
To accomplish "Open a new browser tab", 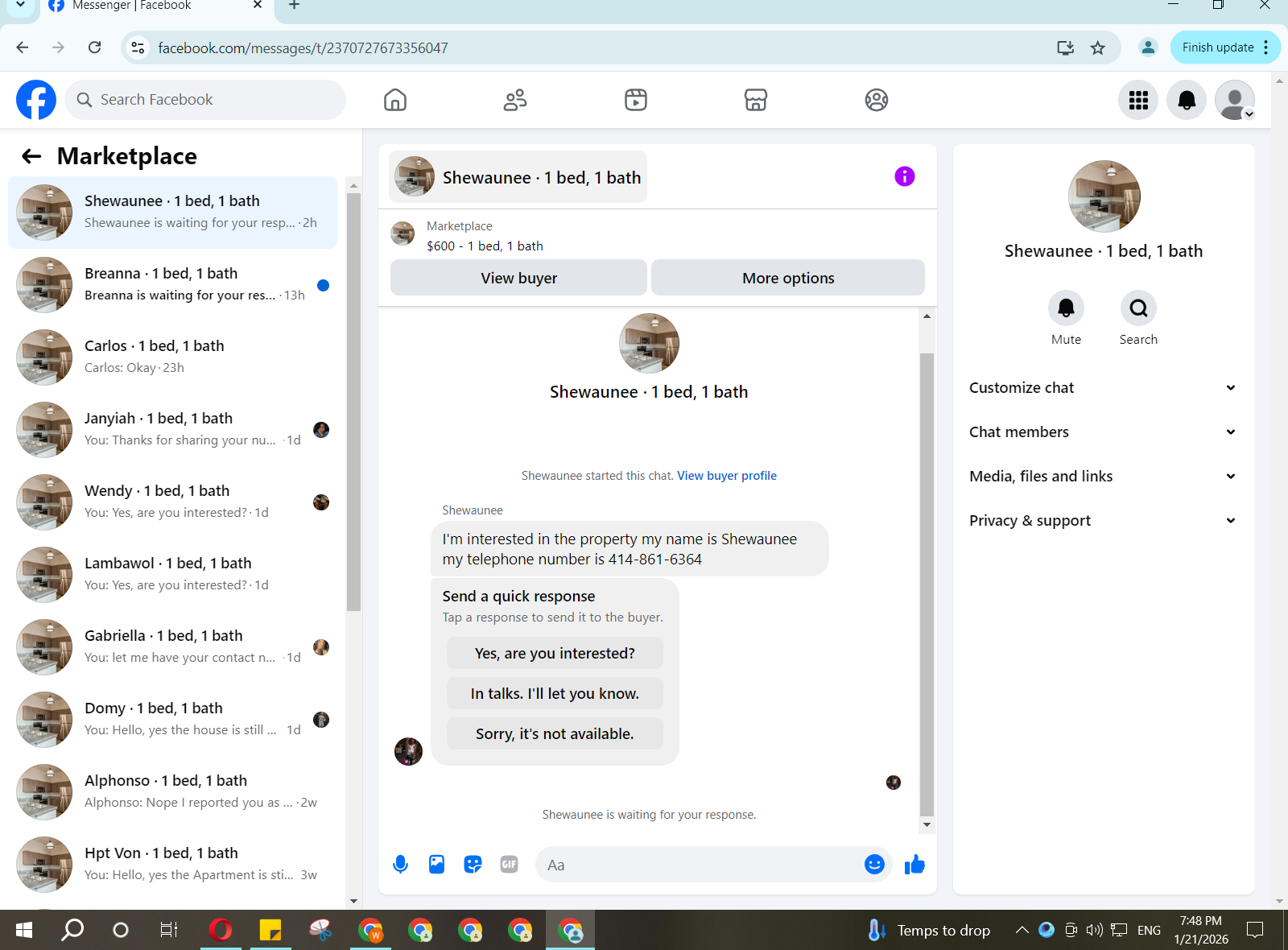I will [295, 6].
